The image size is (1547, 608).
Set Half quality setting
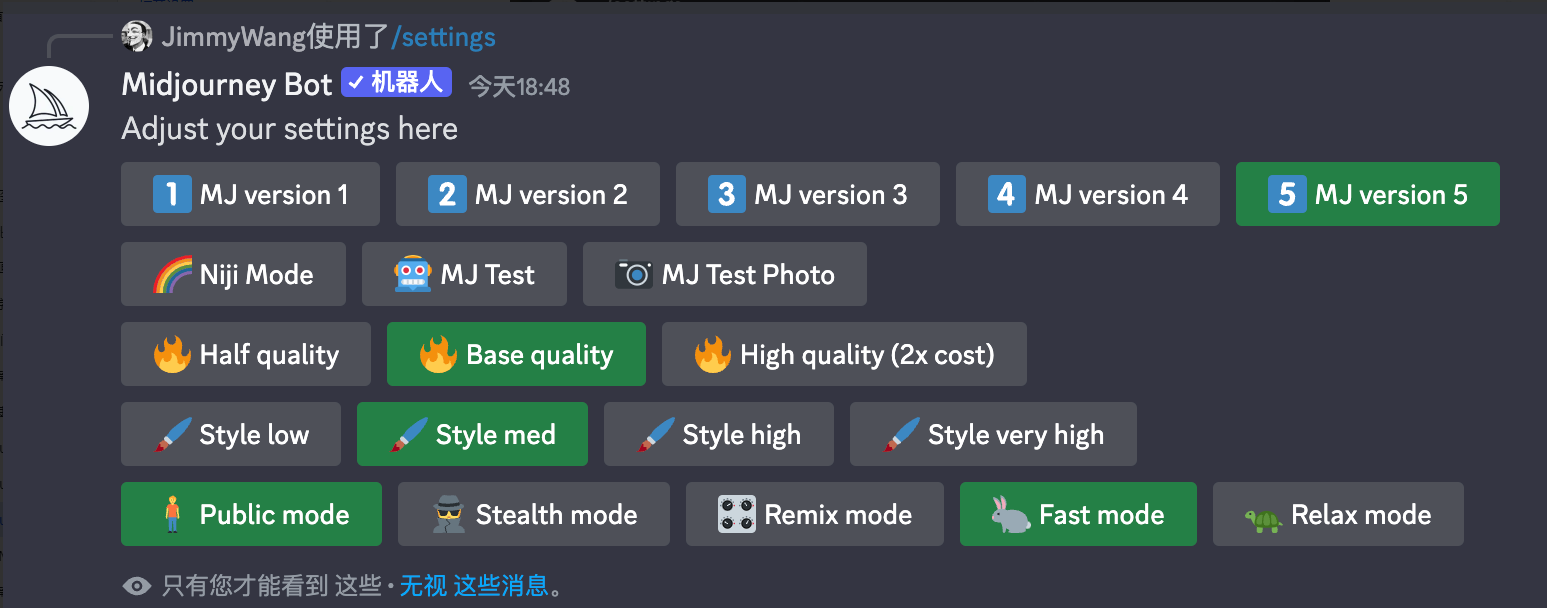click(x=246, y=354)
